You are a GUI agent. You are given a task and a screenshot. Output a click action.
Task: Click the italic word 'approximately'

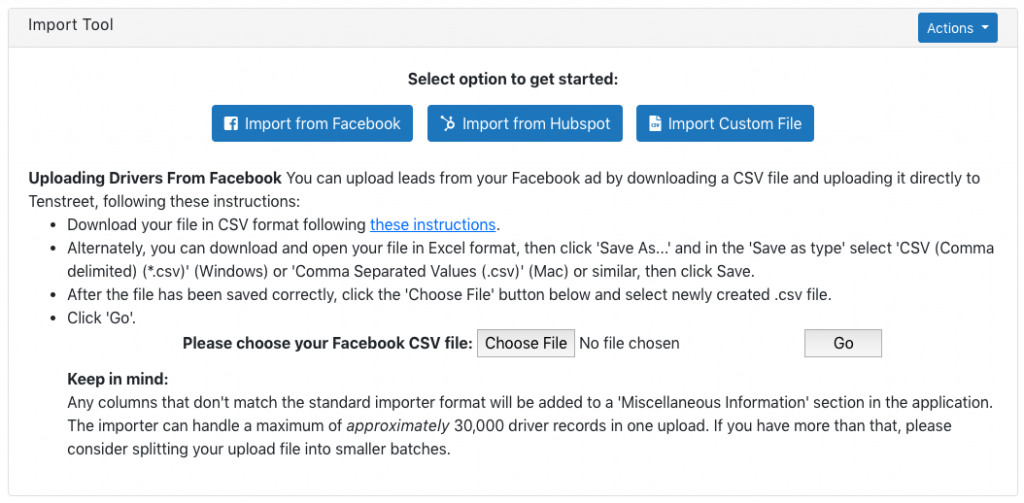click(x=398, y=427)
